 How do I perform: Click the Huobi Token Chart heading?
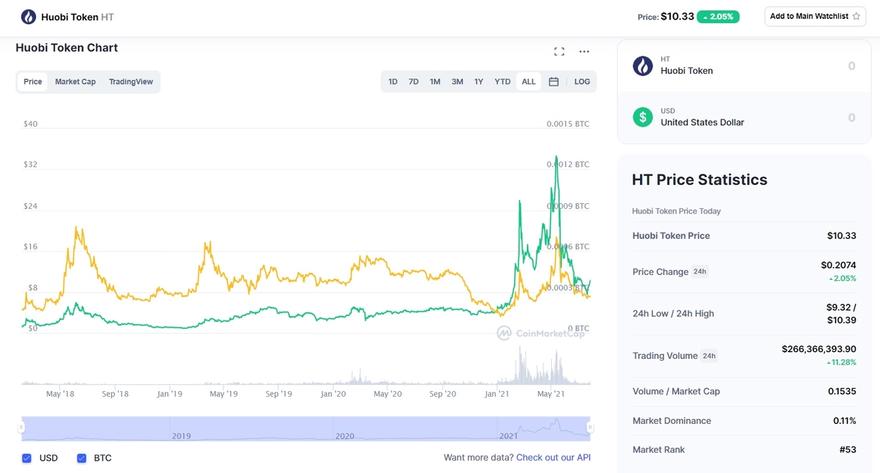click(x=67, y=48)
